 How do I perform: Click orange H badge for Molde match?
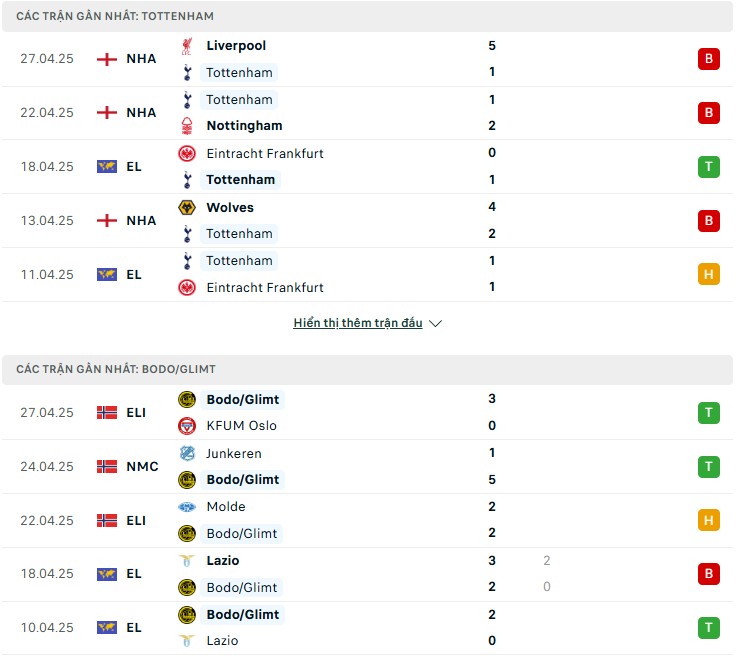click(709, 521)
